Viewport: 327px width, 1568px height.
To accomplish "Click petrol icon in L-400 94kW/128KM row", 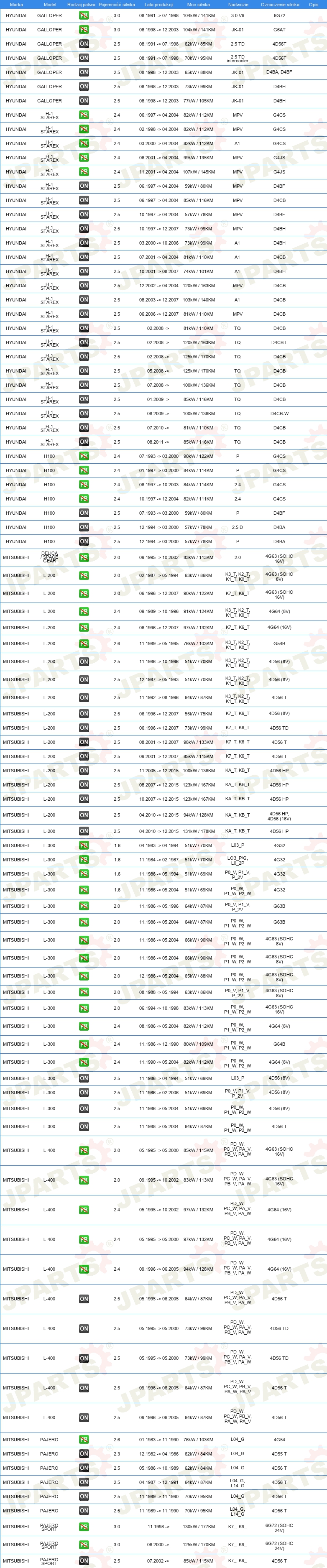I will [x=84, y=1269].
